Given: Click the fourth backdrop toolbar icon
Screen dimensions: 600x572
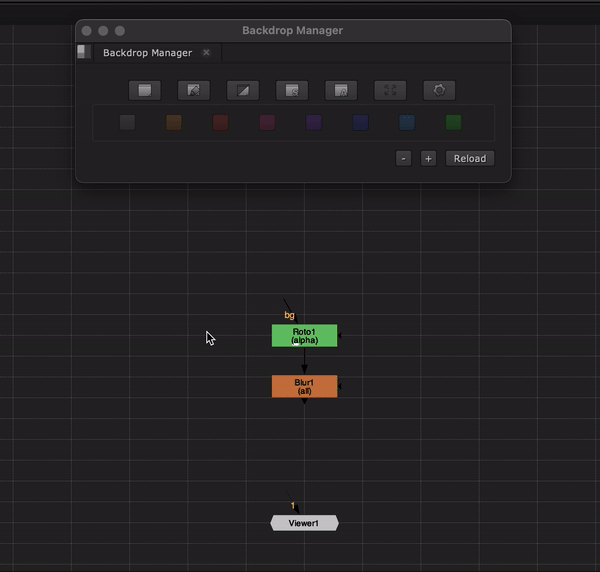Looking at the screenshot, I should pos(292,90).
